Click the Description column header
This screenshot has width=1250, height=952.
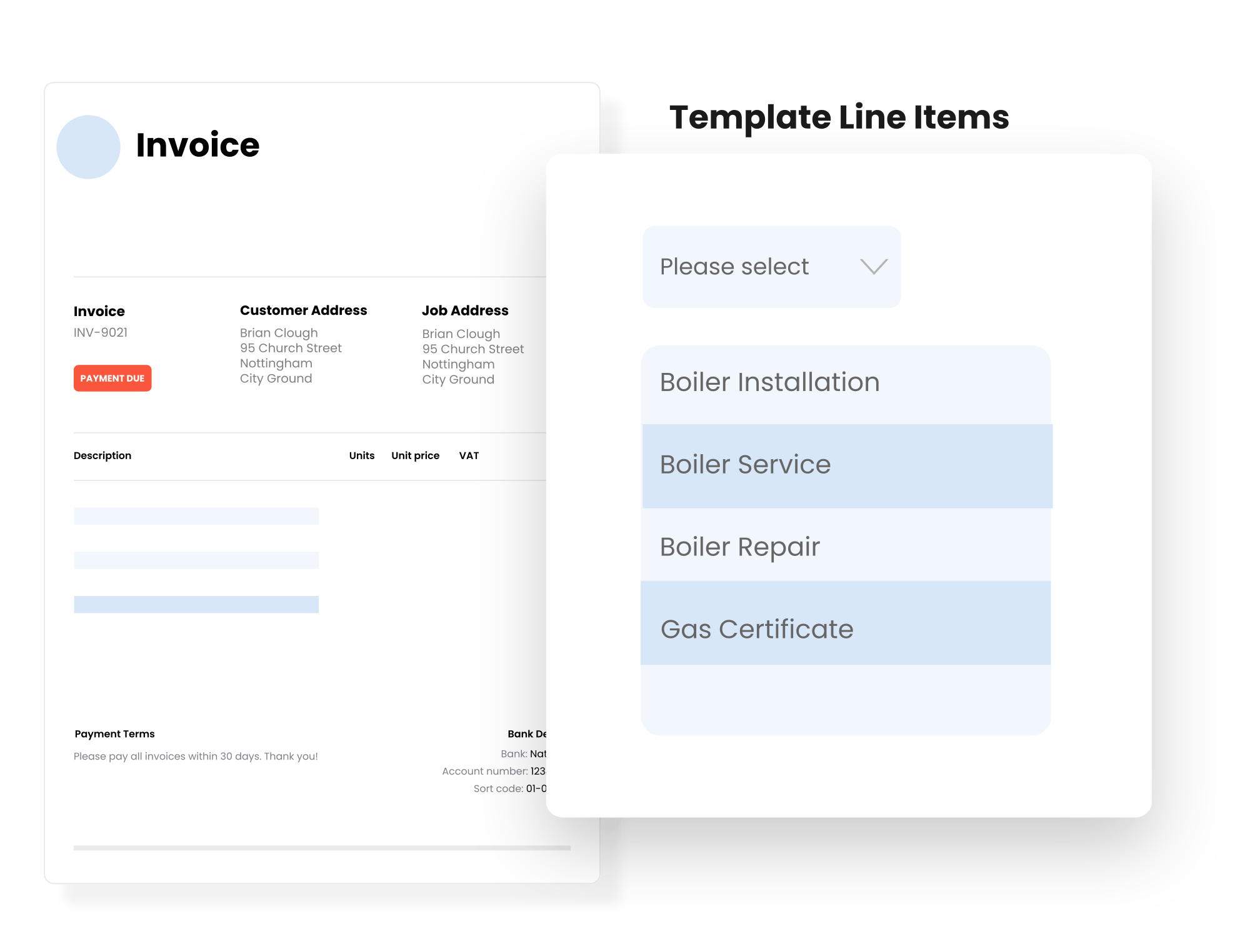click(x=102, y=455)
